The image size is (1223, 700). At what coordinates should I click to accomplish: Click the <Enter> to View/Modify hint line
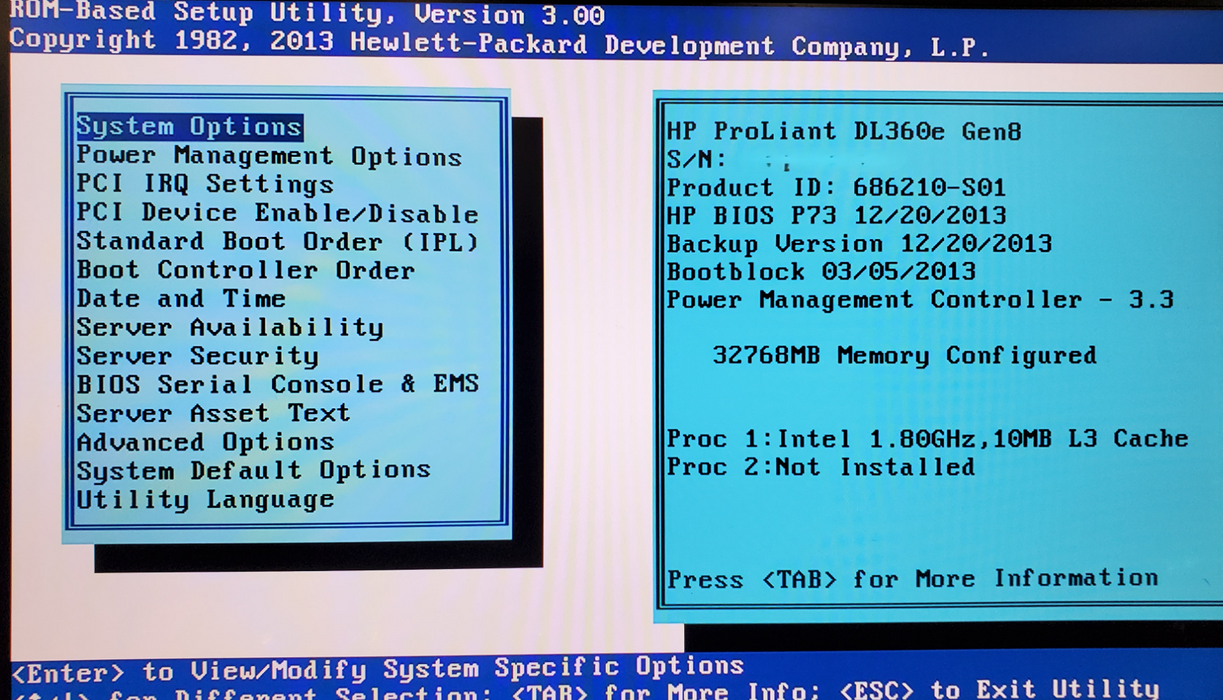(377, 668)
